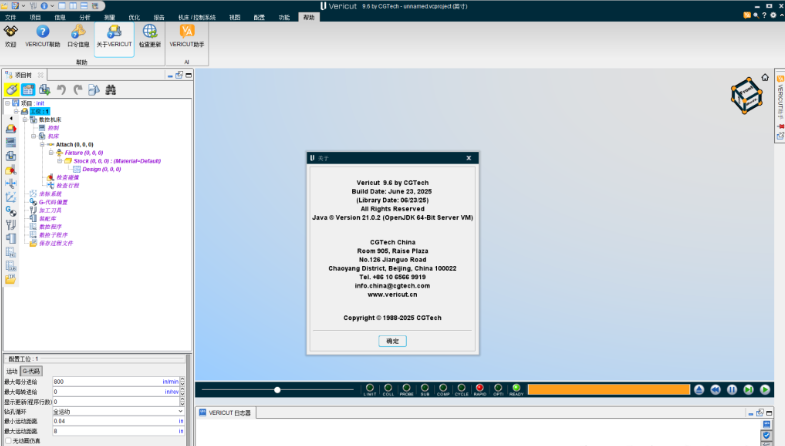The height and width of the screenshot is (446, 785).
Task: Click the 确定 button in About dialog
Action: pos(392,341)
